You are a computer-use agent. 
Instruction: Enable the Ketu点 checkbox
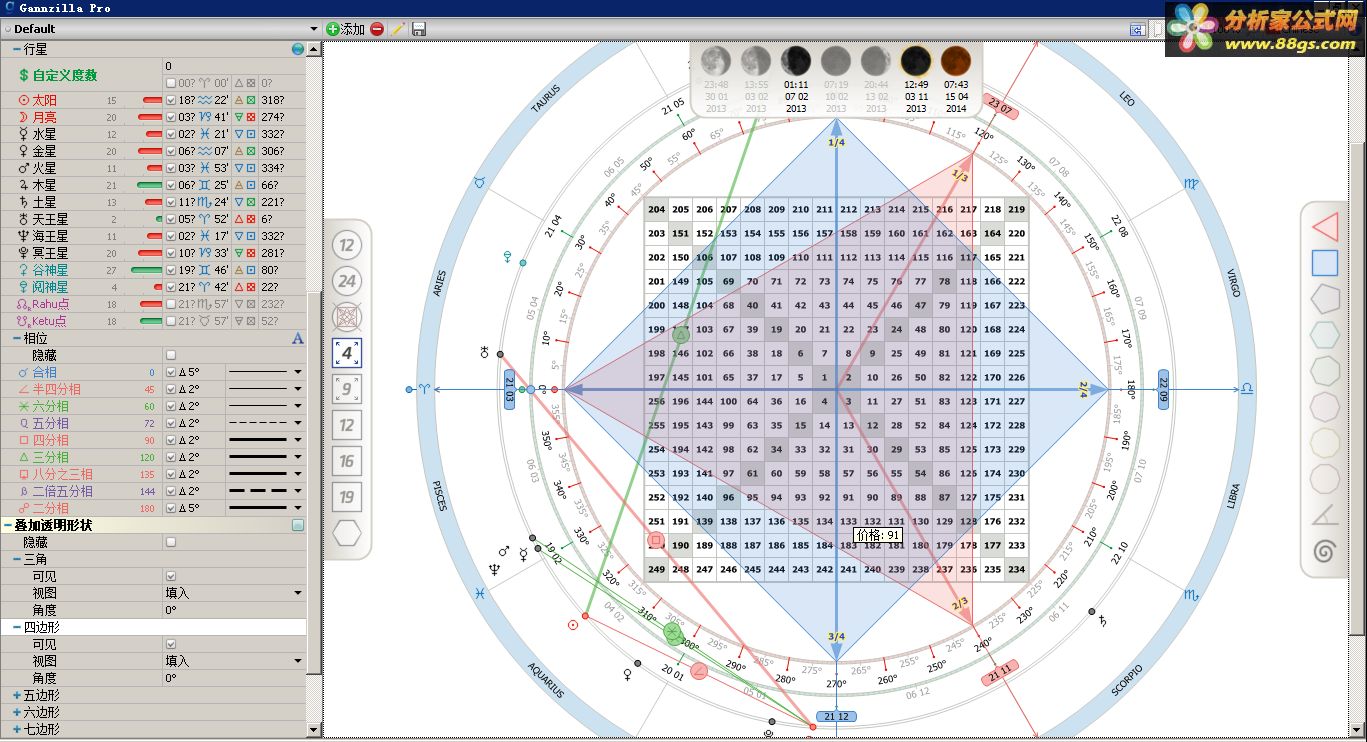pos(171,321)
